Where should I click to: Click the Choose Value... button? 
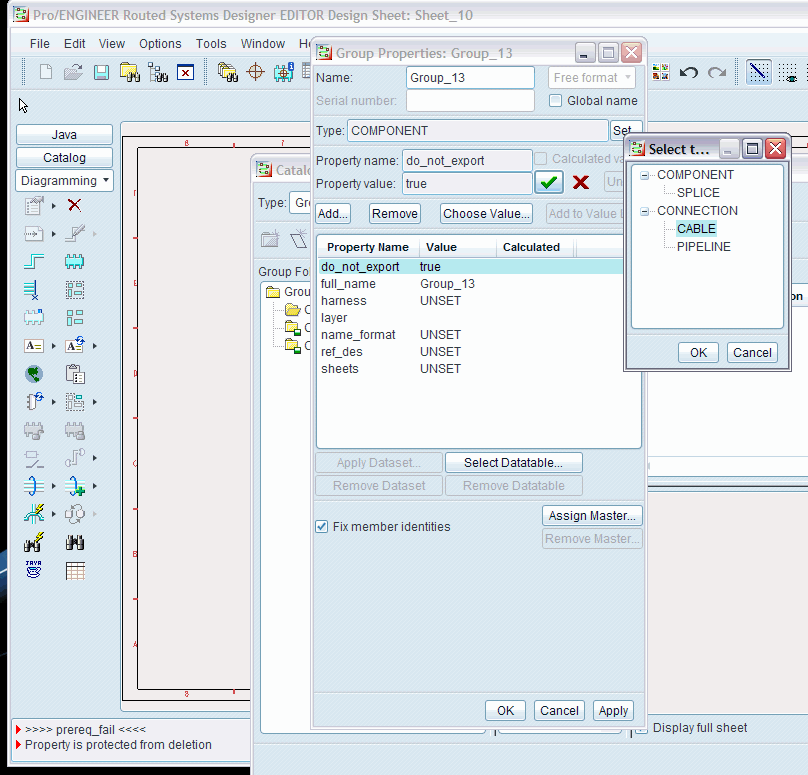[486, 213]
